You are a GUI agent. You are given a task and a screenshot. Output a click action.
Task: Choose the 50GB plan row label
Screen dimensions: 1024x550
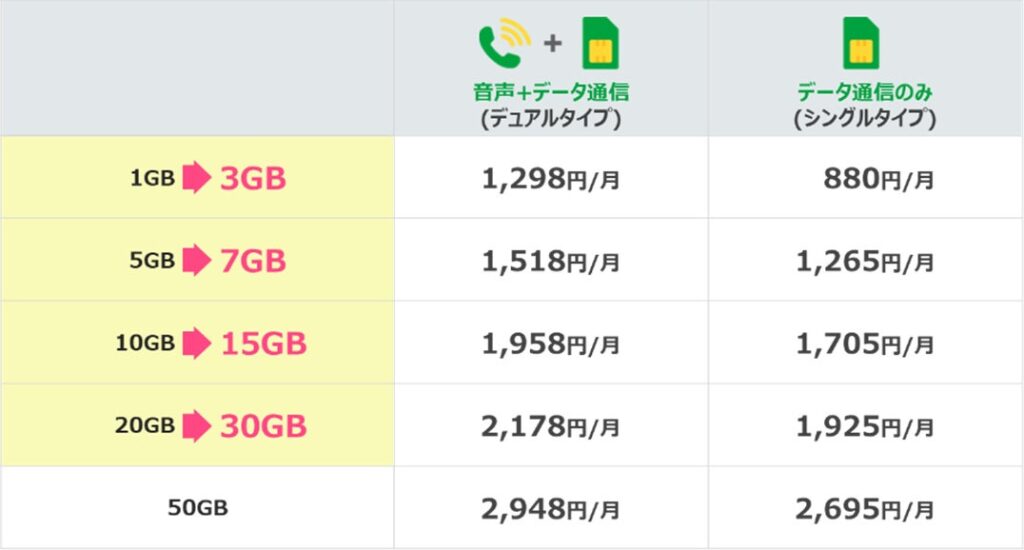(197, 508)
